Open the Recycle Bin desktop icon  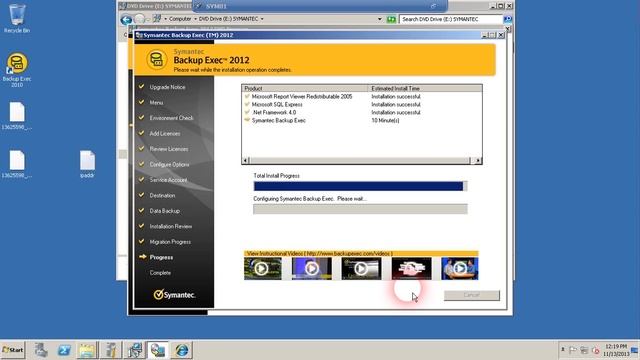17,19
